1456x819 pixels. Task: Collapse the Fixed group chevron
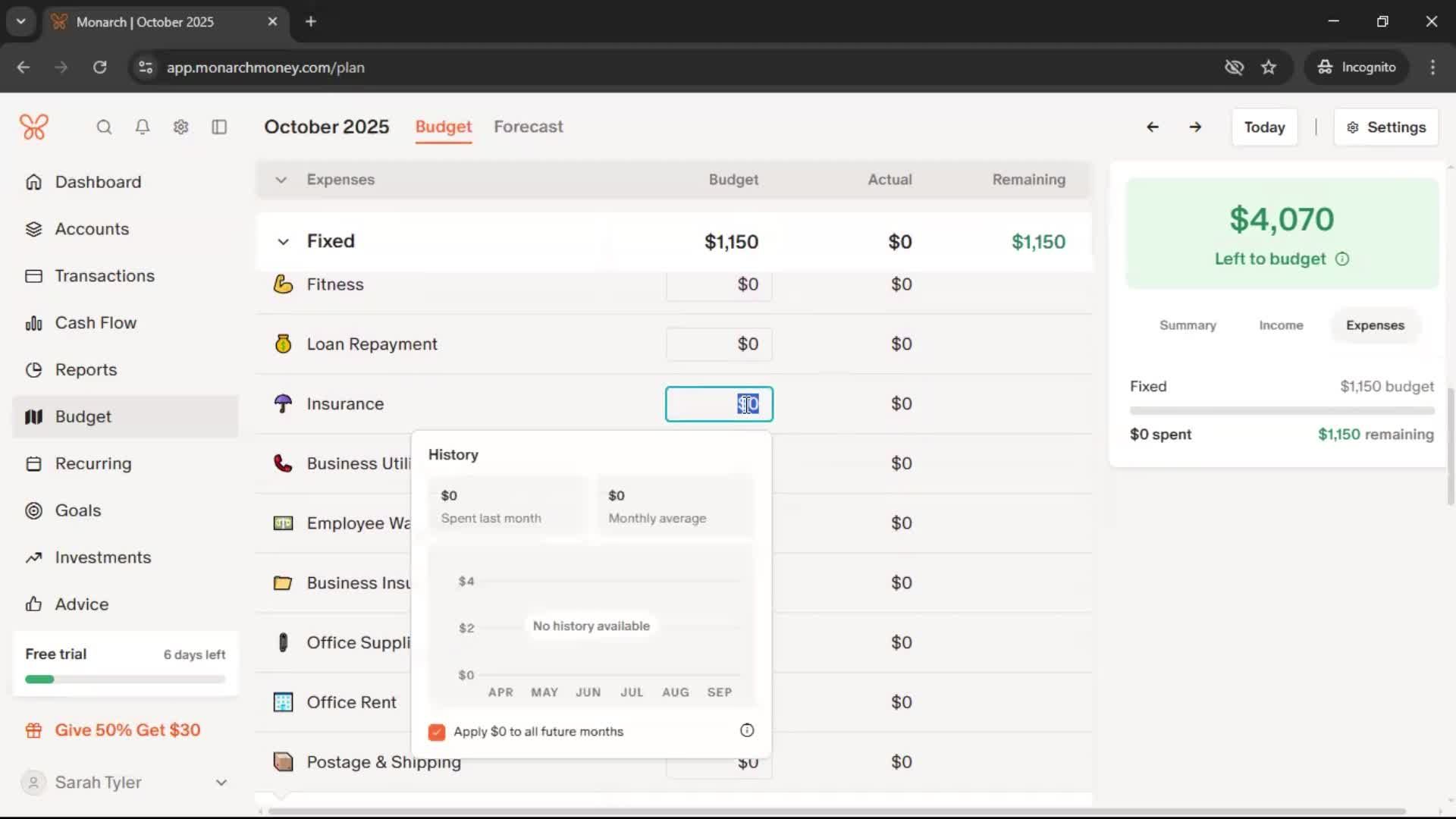(283, 242)
